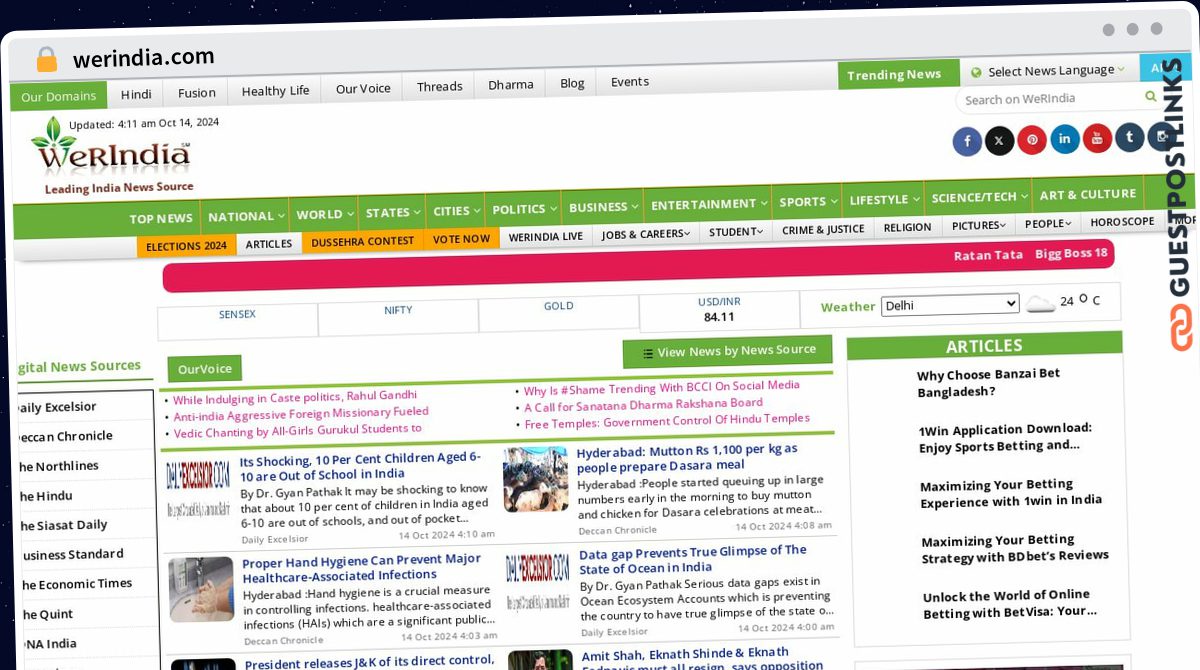Open the Weather city dropdown showing Delhi
This screenshot has height=670, width=1200.
(x=950, y=305)
